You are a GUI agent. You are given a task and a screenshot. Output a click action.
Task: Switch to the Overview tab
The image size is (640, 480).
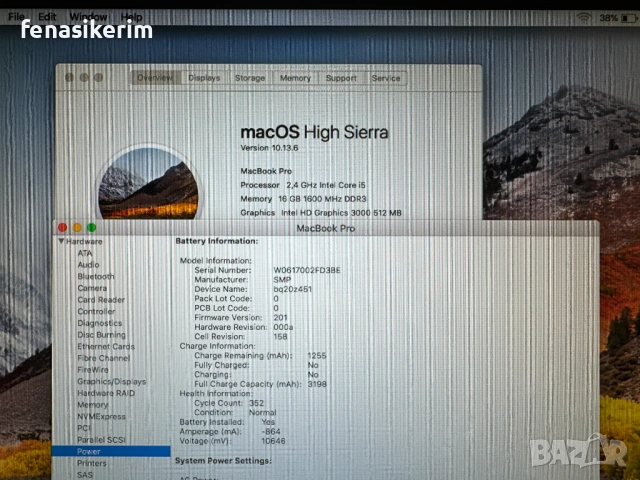click(155, 78)
